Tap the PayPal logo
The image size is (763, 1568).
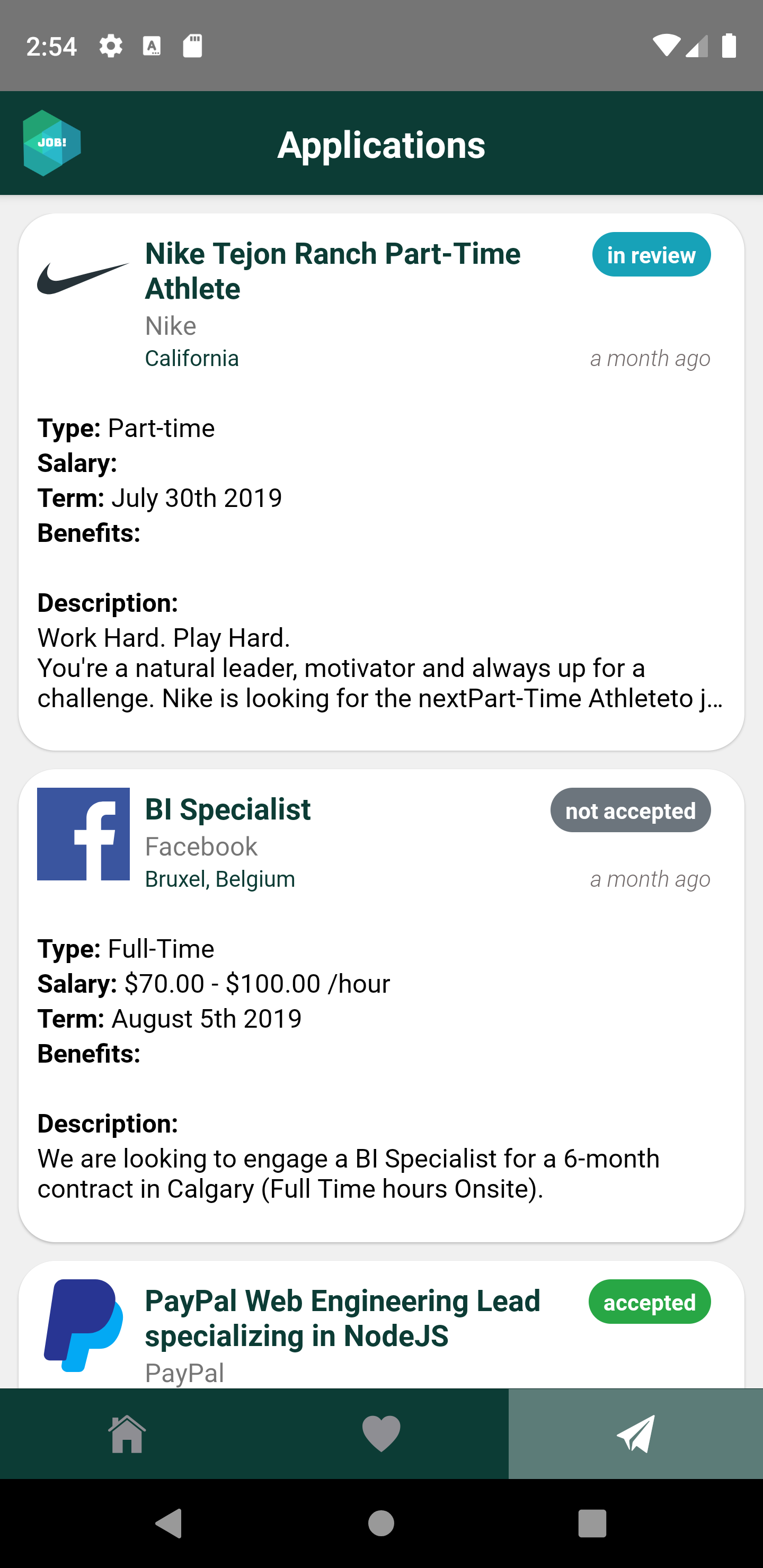point(83,1325)
